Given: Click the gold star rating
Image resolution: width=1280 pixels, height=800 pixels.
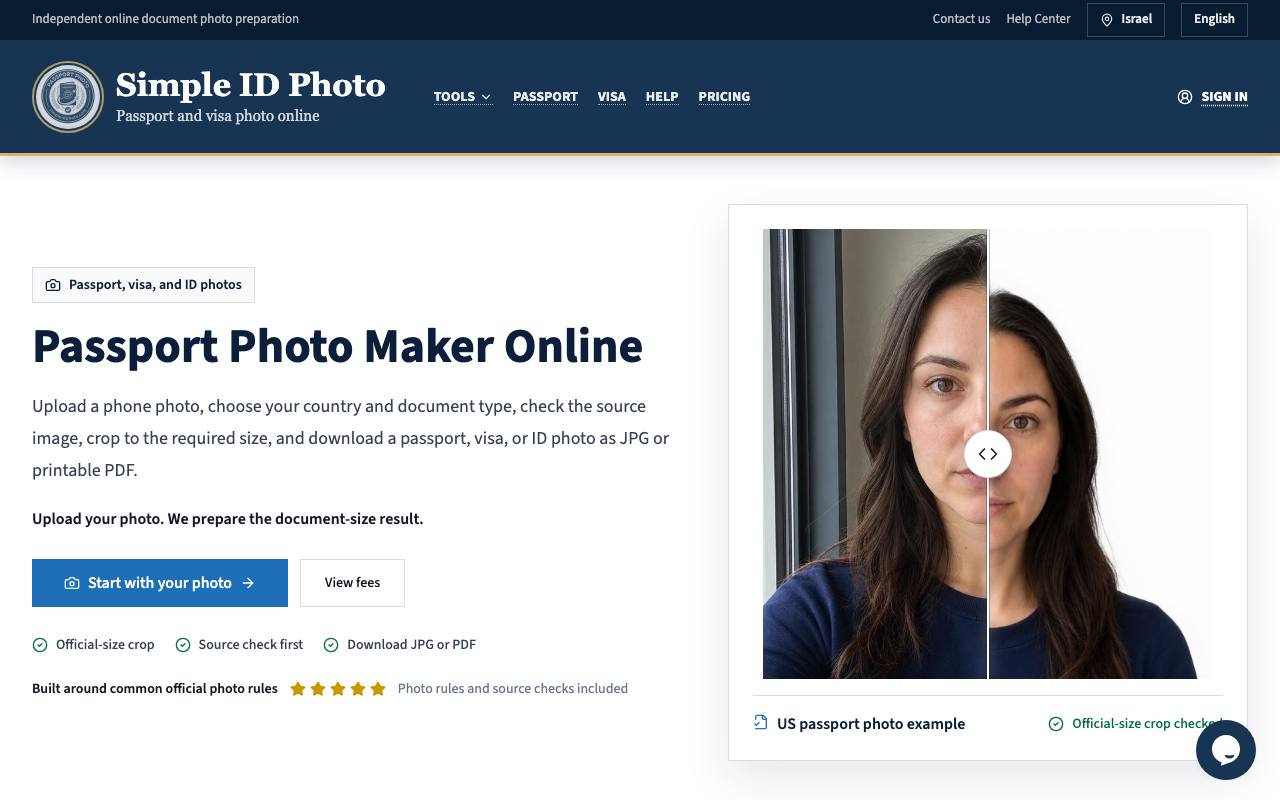Looking at the screenshot, I should tap(338, 689).
